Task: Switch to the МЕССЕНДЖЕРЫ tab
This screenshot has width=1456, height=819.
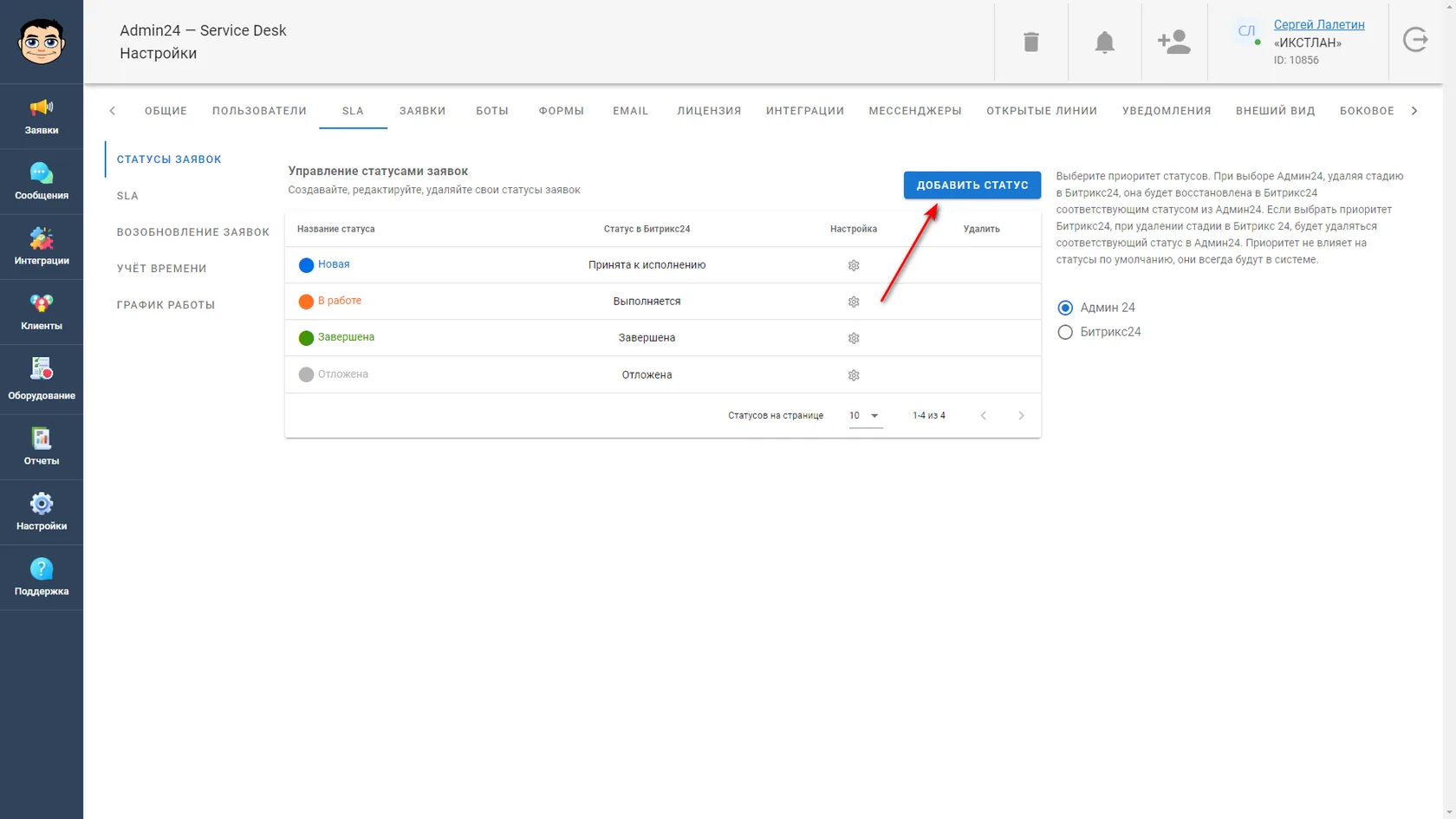Action: click(x=915, y=111)
